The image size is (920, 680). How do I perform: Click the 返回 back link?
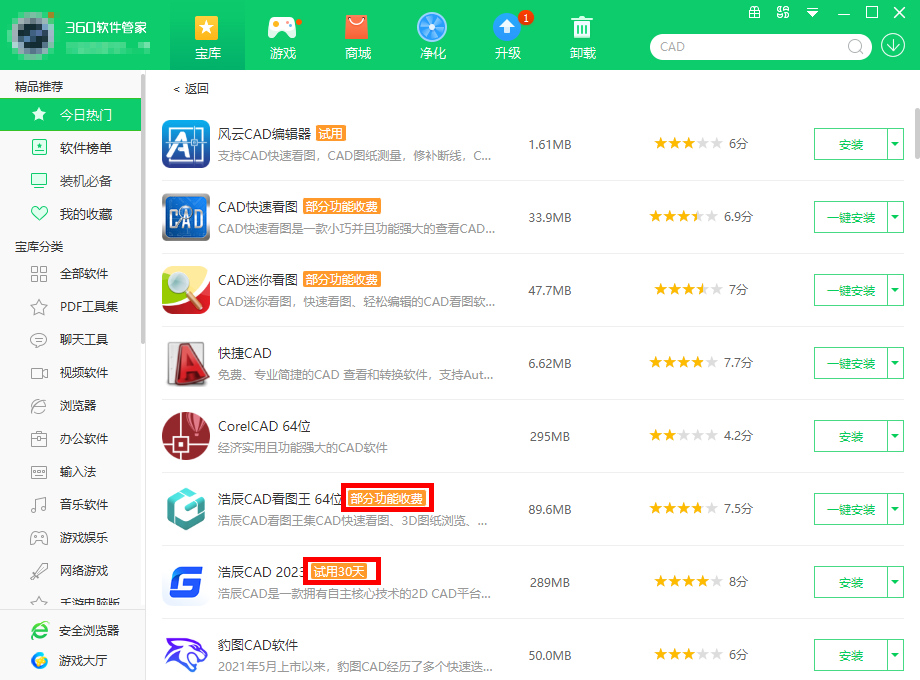click(x=191, y=89)
